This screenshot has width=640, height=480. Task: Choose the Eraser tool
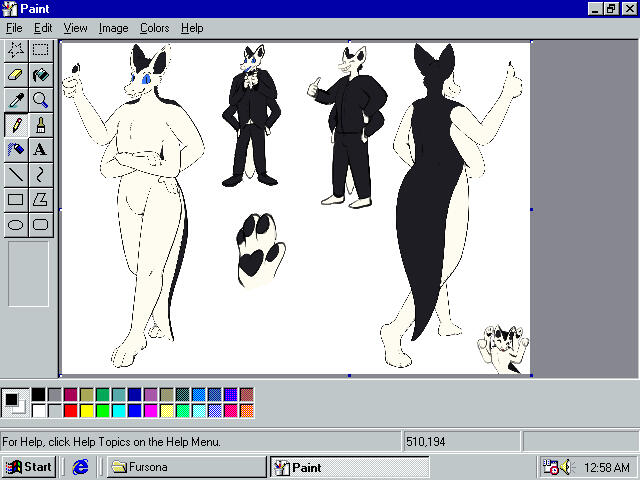tap(16, 75)
